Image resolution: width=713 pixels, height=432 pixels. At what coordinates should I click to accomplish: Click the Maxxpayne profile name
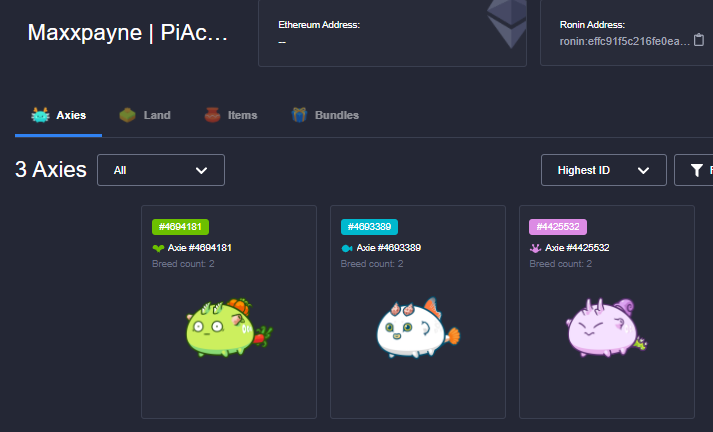point(128,33)
